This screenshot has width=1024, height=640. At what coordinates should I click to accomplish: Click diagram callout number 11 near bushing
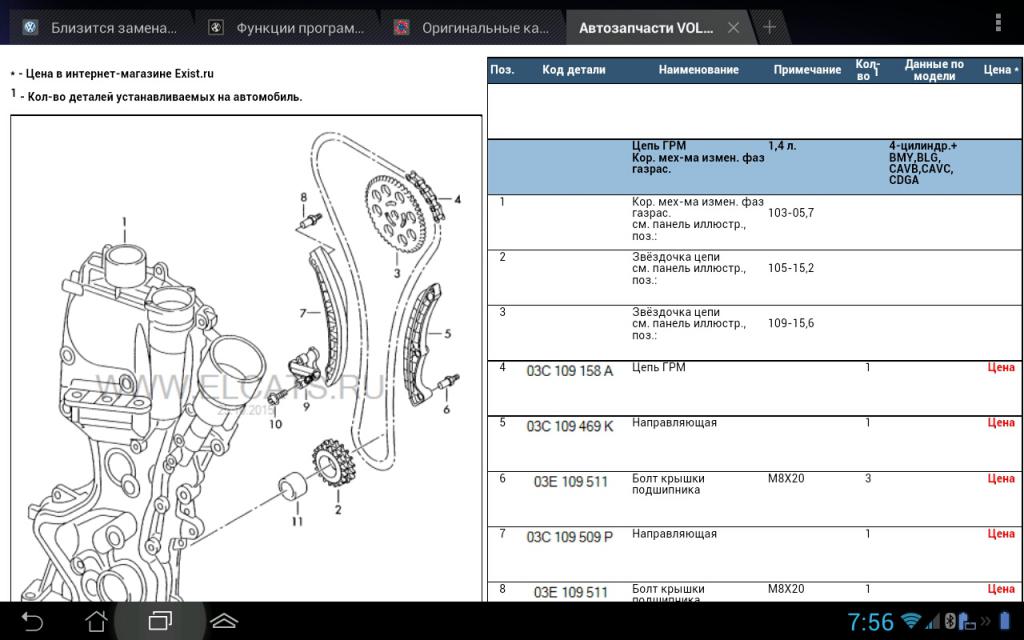click(297, 520)
